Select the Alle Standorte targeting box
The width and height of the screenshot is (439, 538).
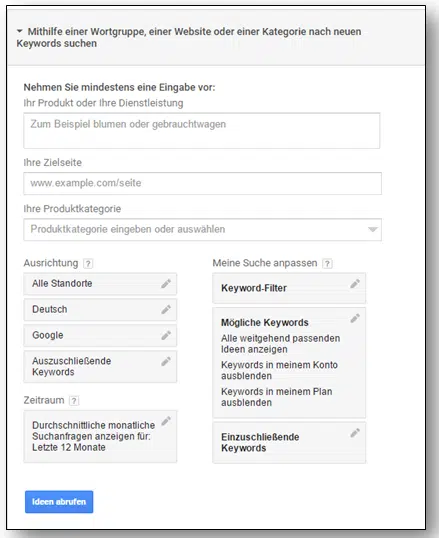pos(100,284)
